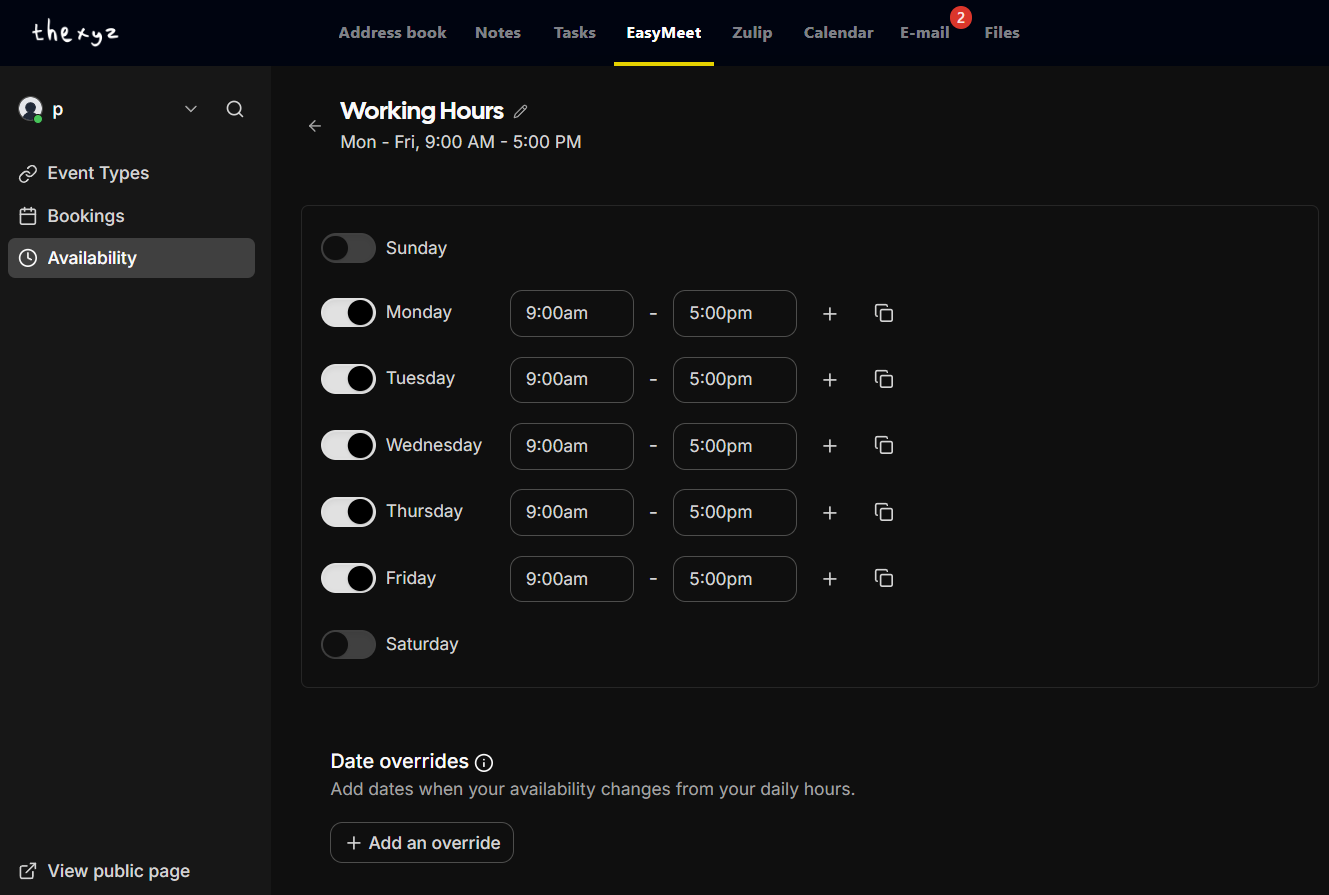Switch to the Zulip tab
The height and width of the screenshot is (895, 1329).
pos(752,32)
